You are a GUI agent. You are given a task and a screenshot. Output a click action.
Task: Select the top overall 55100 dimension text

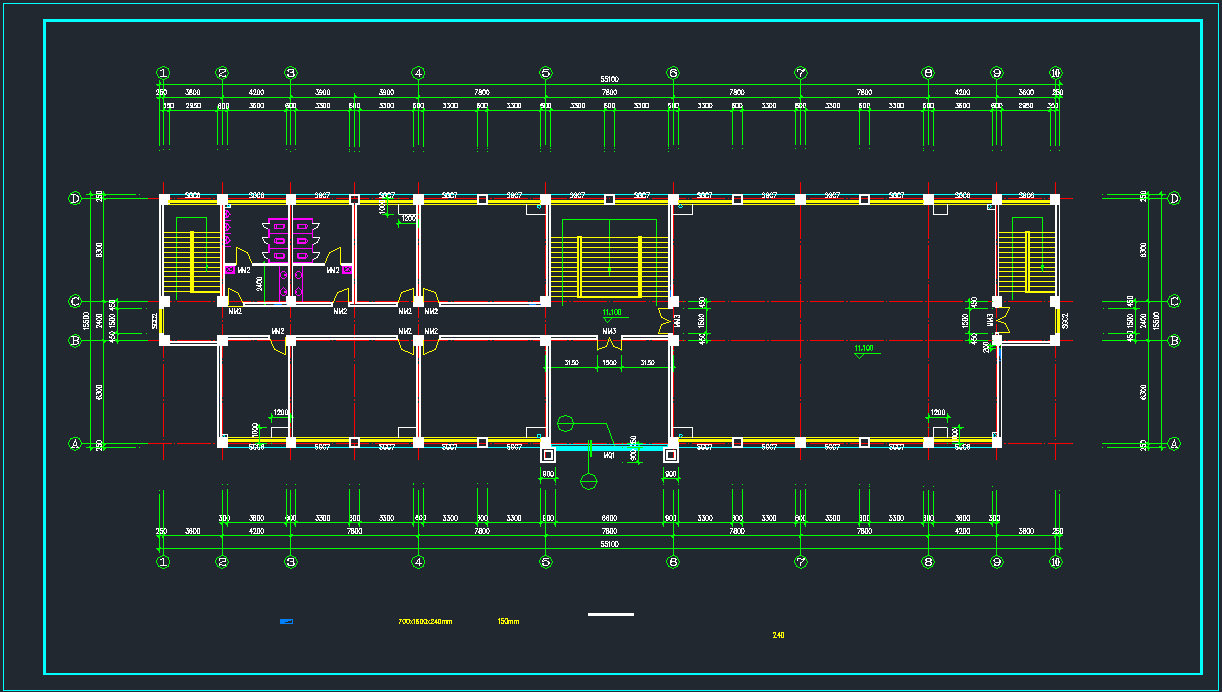tap(609, 79)
